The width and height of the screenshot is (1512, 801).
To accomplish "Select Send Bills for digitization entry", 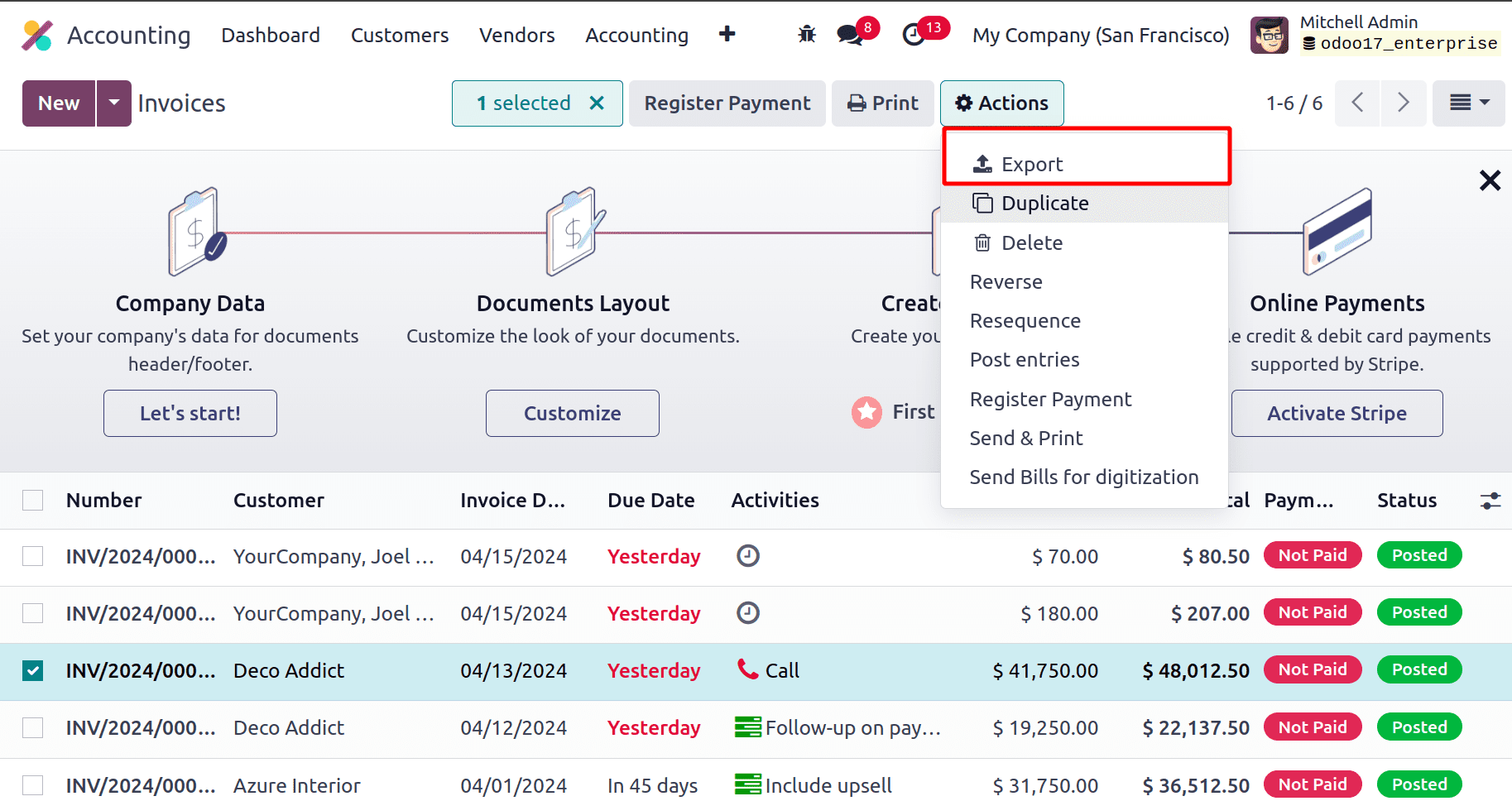I will (x=1085, y=477).
